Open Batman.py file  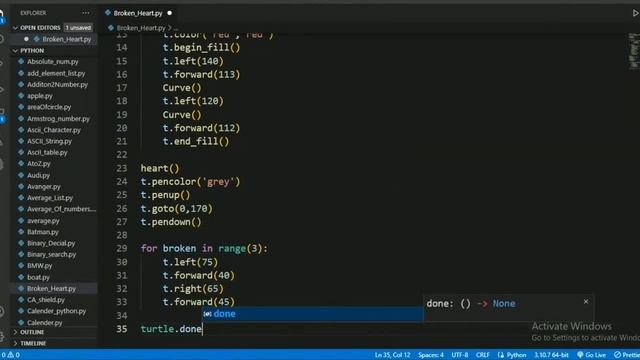(43, 232)
